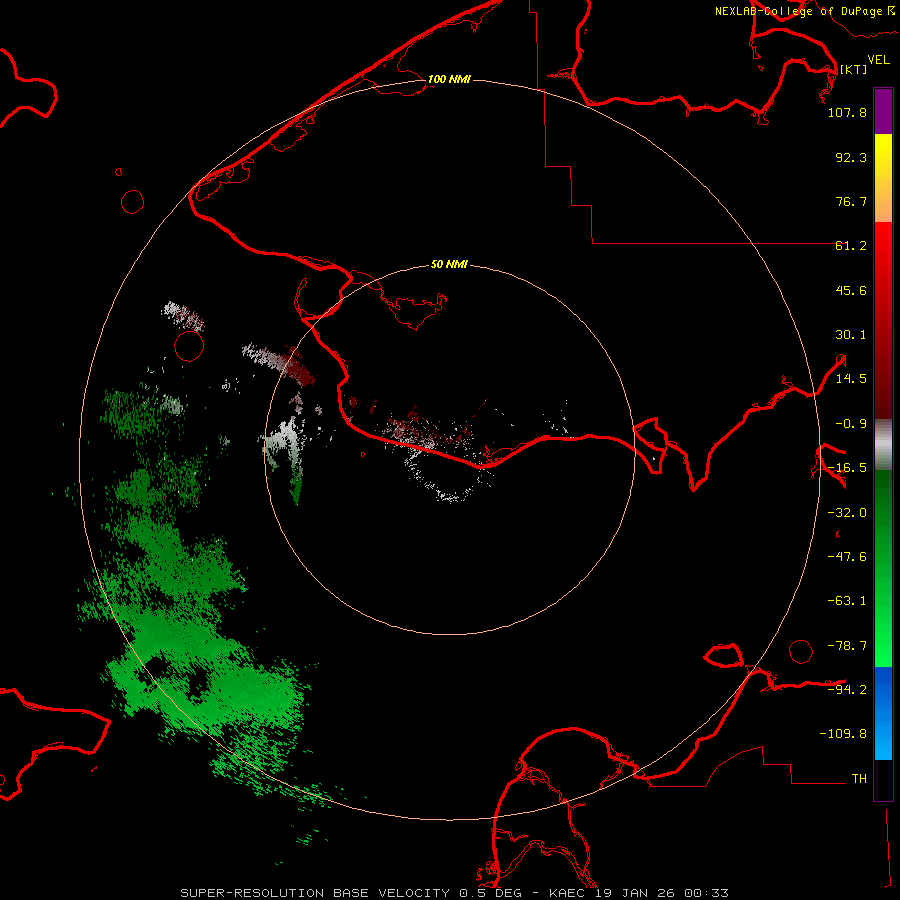Click the TH label at the scale bottom
Screen dimensions: 900x900
pos(859,779)
